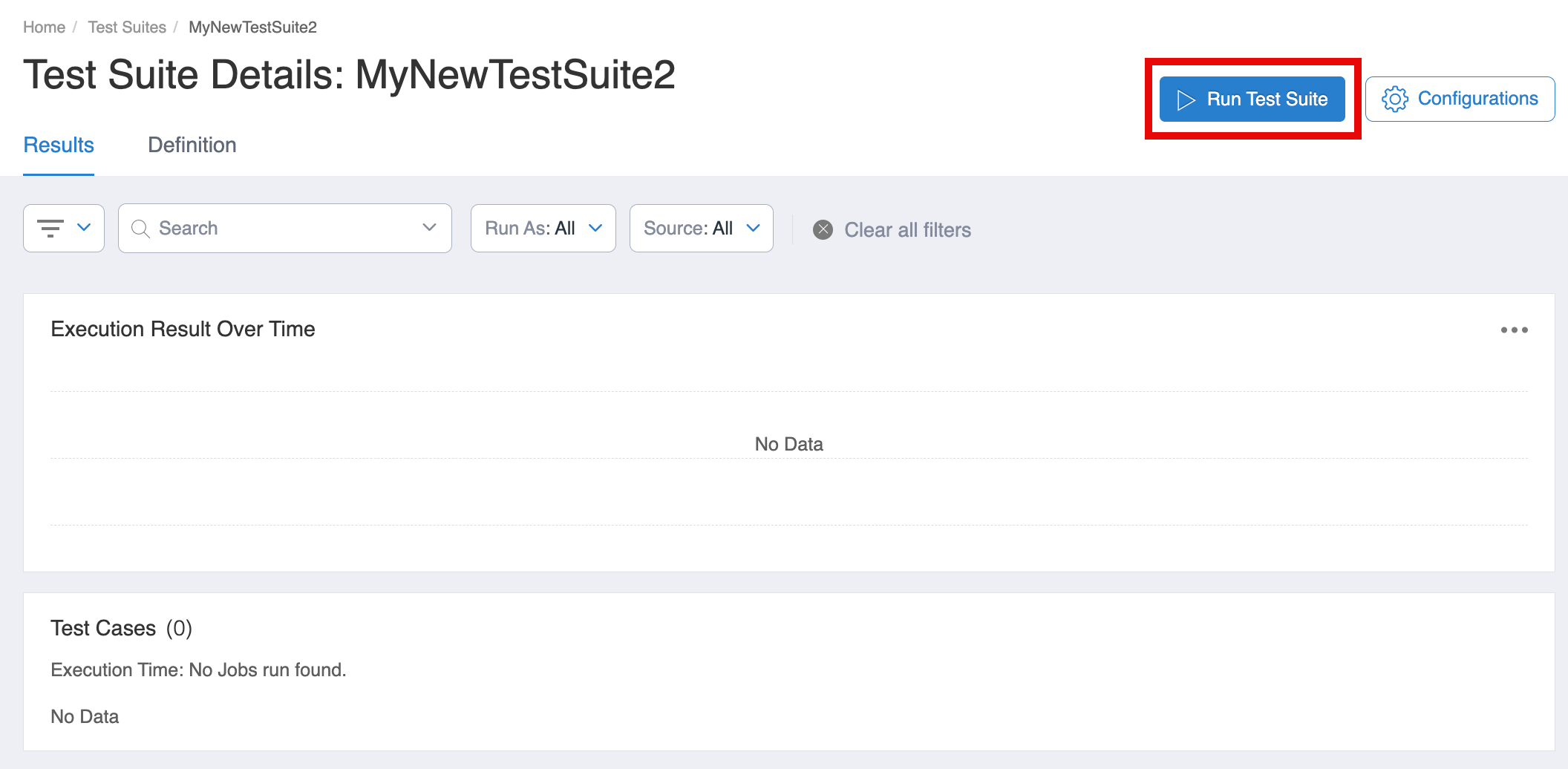Switch to the Definition tab
1568x769 pixels.
pyautogui.click(x=192, y=145)
